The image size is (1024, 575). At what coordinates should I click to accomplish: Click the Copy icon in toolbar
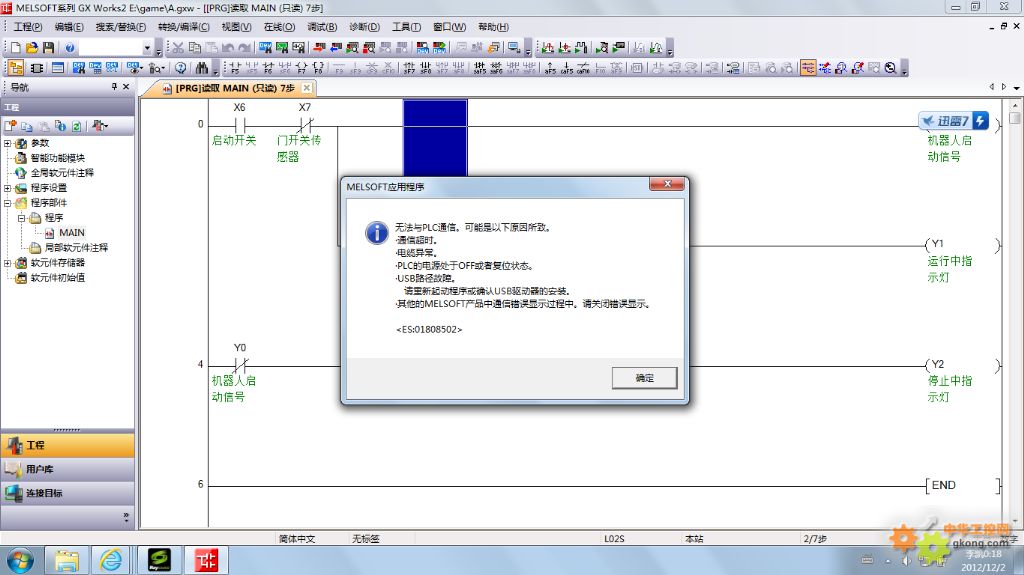coord(195,48)
